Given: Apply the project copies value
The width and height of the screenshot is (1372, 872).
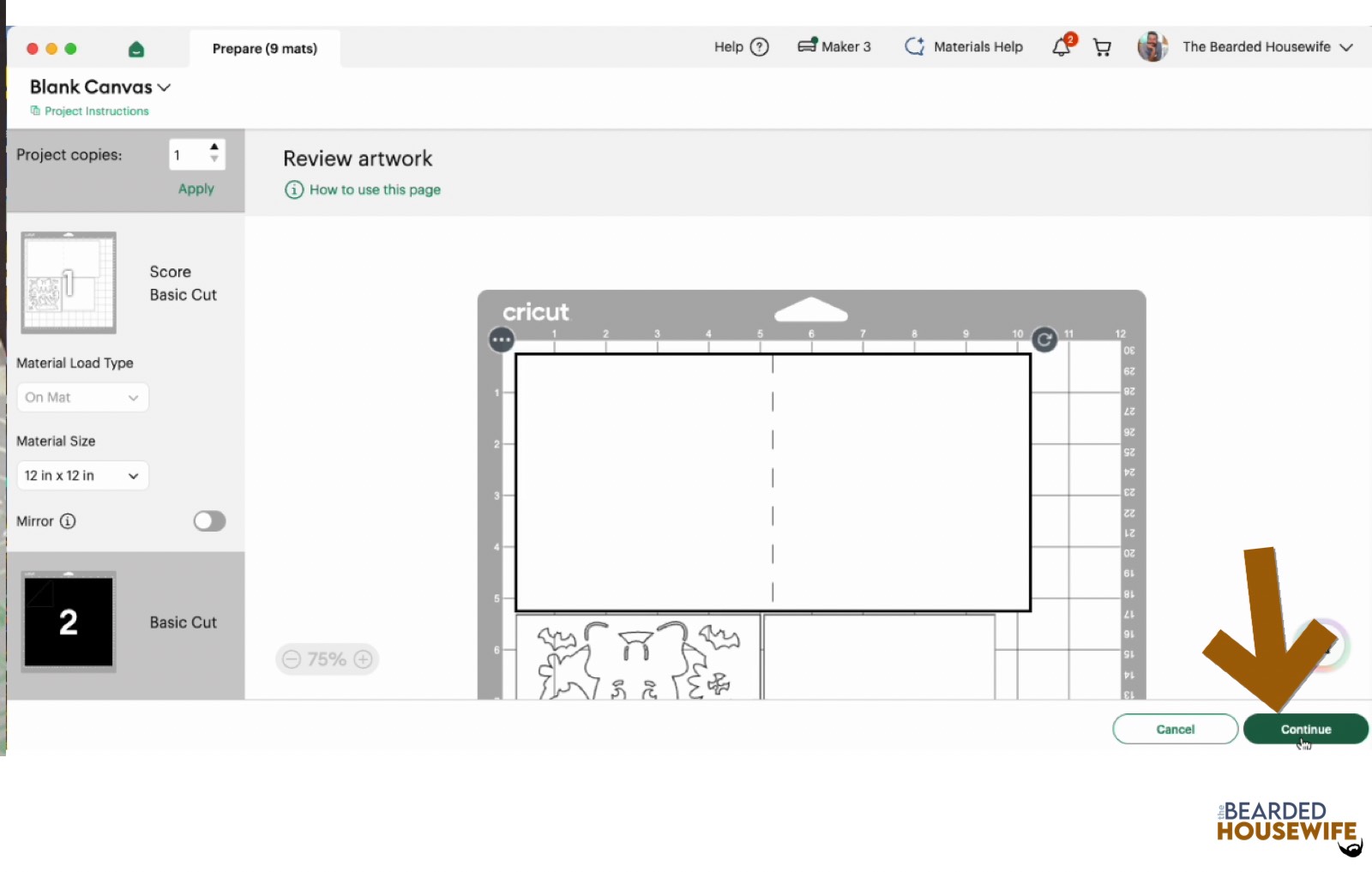Looking at the screenshot, I should click(196, 189).
